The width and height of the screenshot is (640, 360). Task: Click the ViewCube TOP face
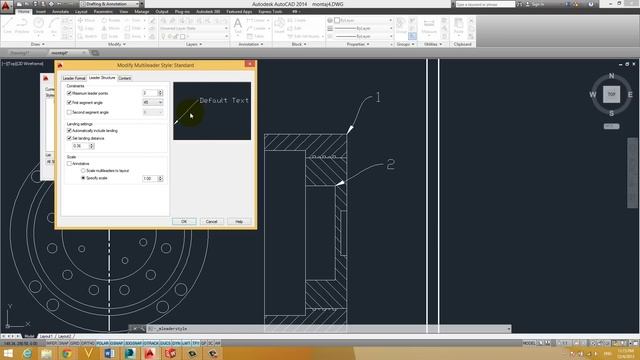pyautogui.click(x=611, y=94)
